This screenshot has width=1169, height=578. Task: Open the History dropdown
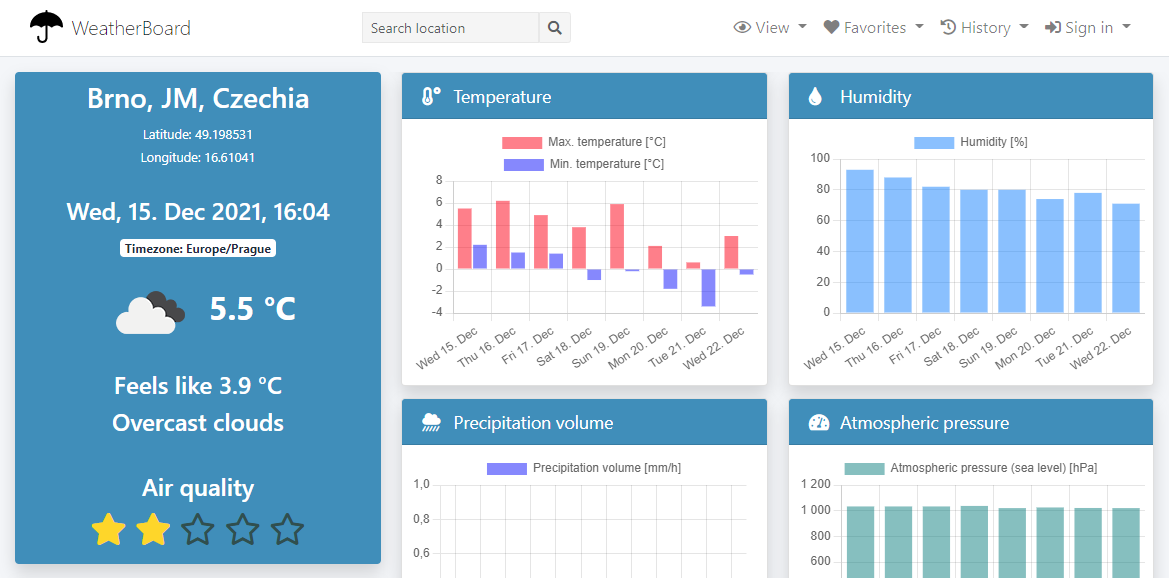coord(984,27)
